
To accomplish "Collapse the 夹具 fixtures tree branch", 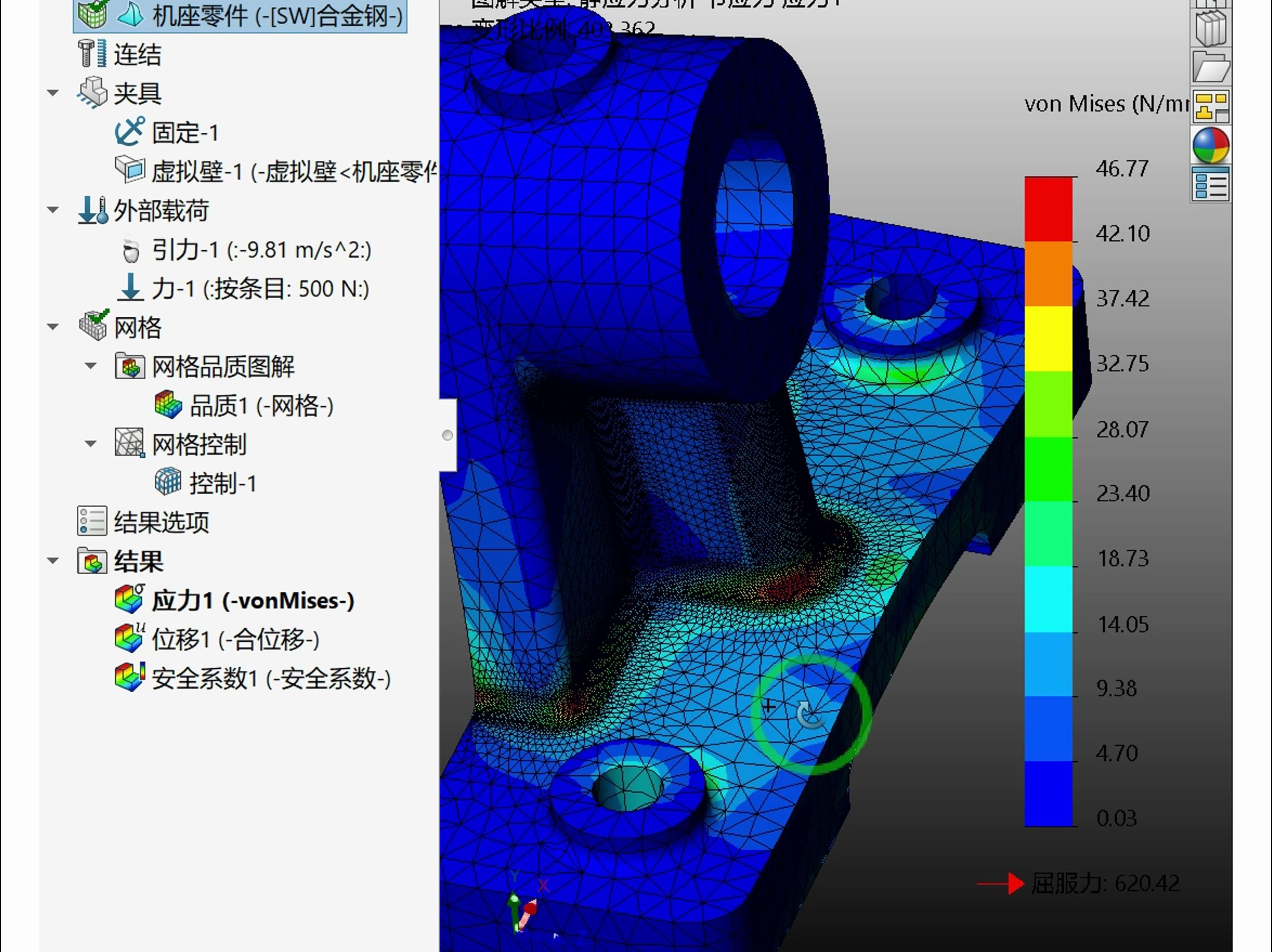I will tap(53, 93).
